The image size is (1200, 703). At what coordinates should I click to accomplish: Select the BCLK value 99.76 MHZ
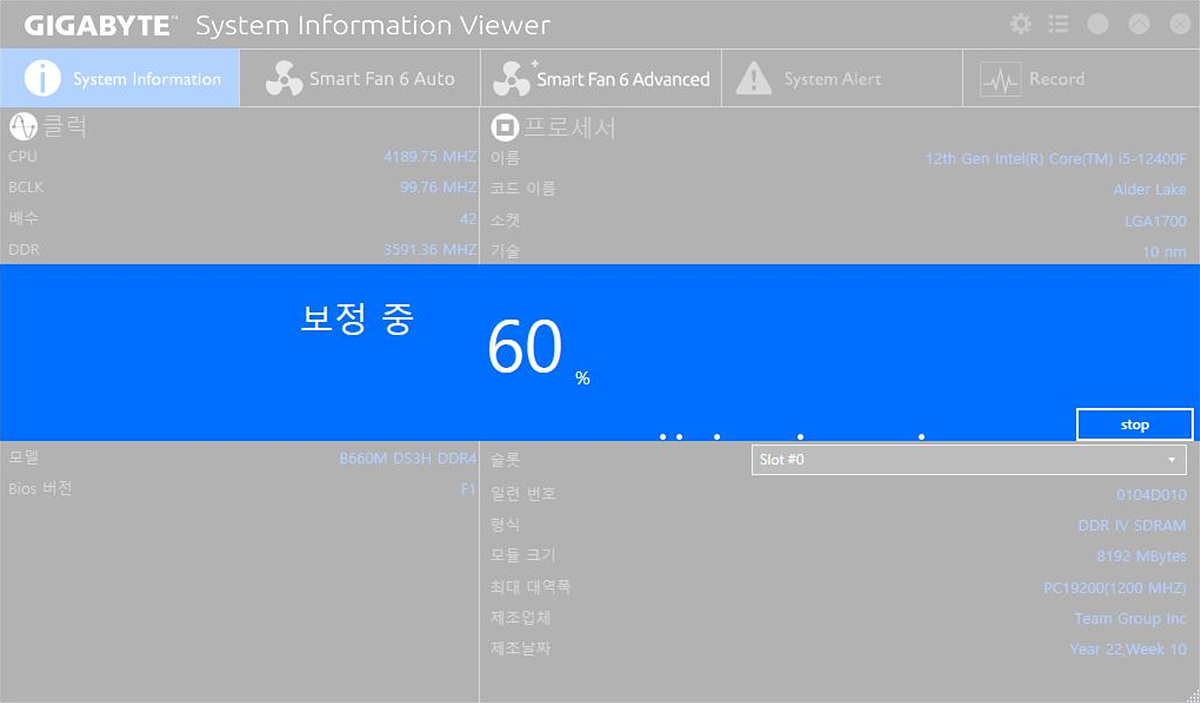click(x=438, y=188)
